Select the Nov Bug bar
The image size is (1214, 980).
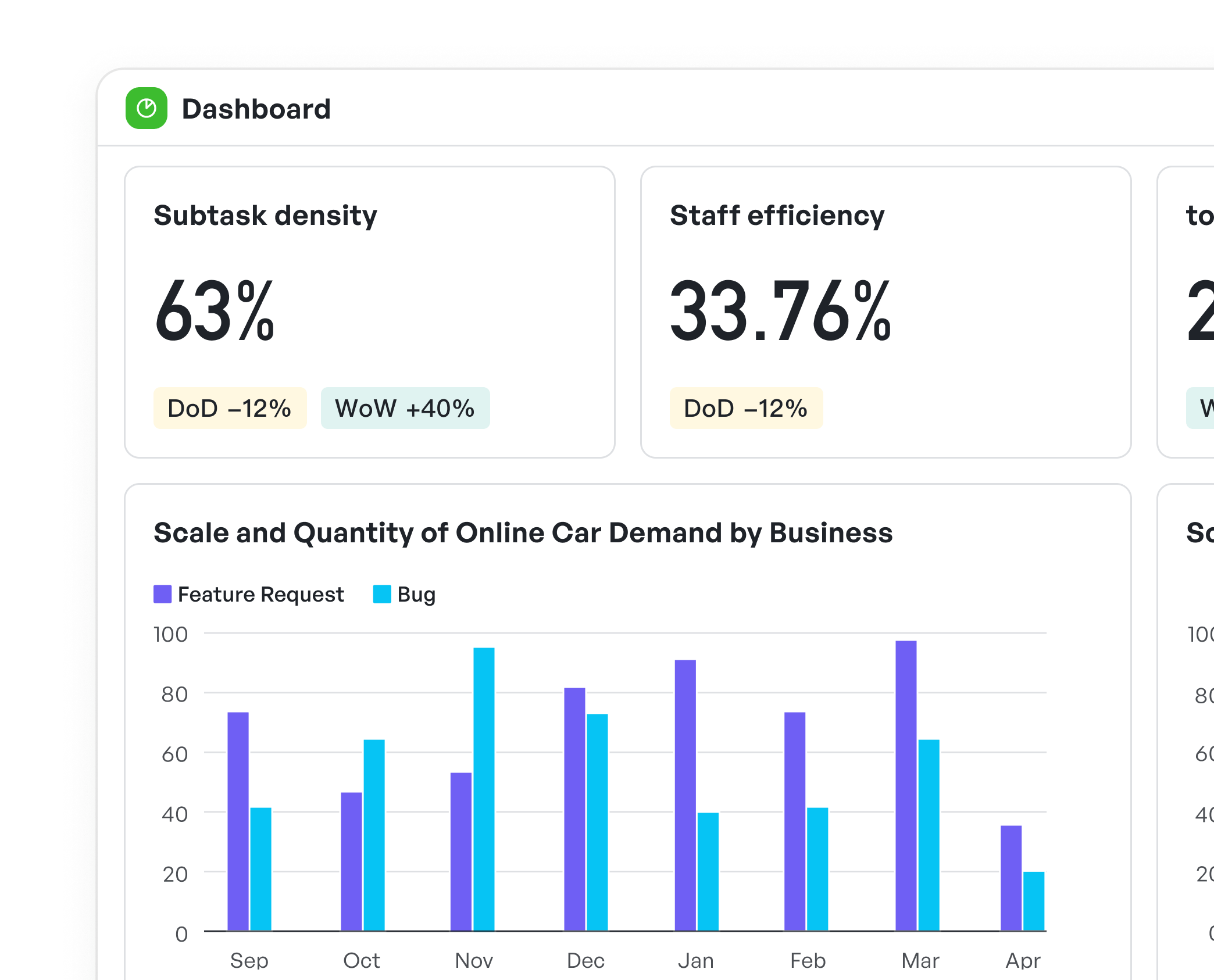click(x=484, y=789)
